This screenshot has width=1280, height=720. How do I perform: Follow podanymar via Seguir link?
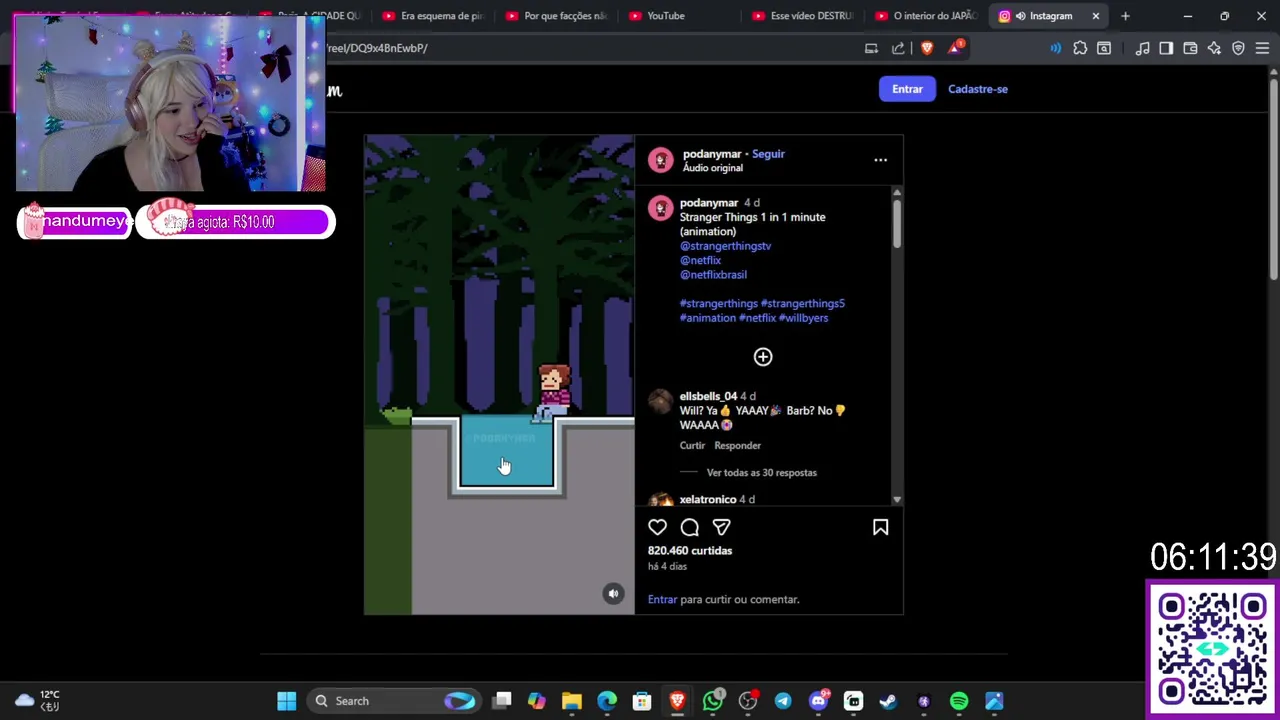click(x=768, y=154)
